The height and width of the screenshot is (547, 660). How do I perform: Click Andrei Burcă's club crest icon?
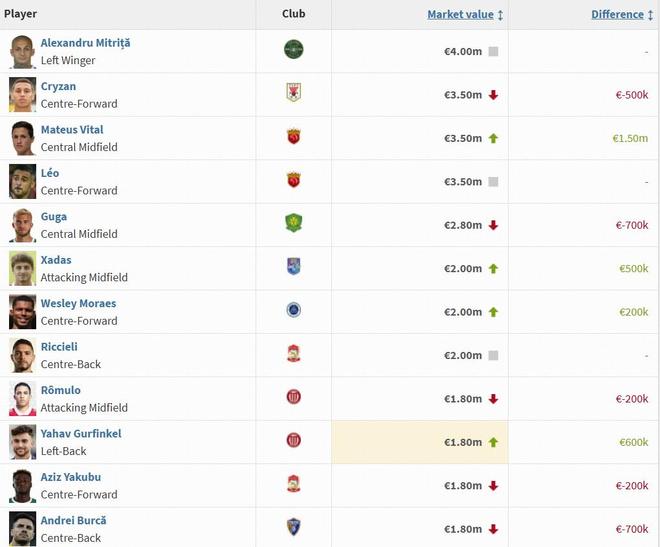click(293, 527)
